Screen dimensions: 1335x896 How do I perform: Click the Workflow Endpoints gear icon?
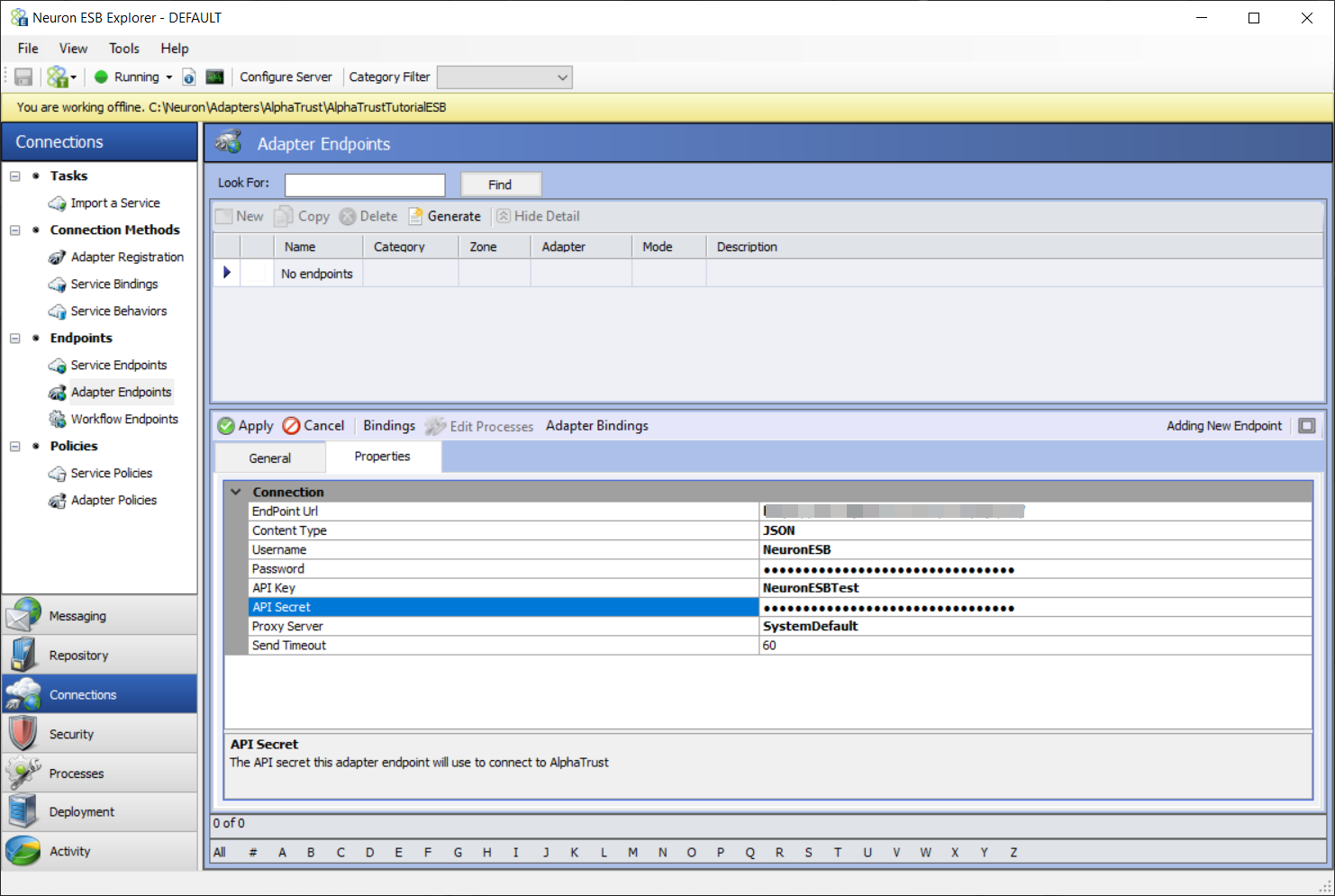pyautogui.click(x=58, y=420)
